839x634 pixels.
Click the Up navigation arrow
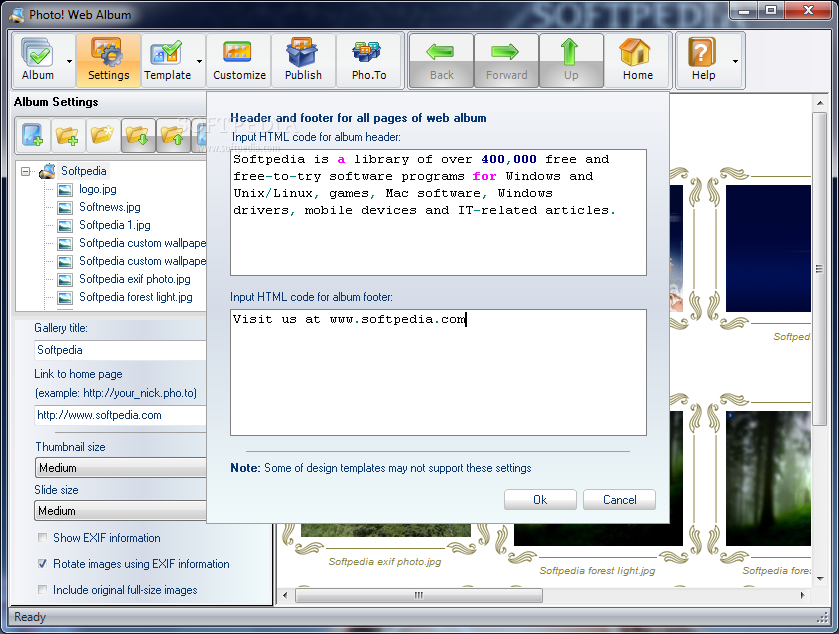click(571, 60)
